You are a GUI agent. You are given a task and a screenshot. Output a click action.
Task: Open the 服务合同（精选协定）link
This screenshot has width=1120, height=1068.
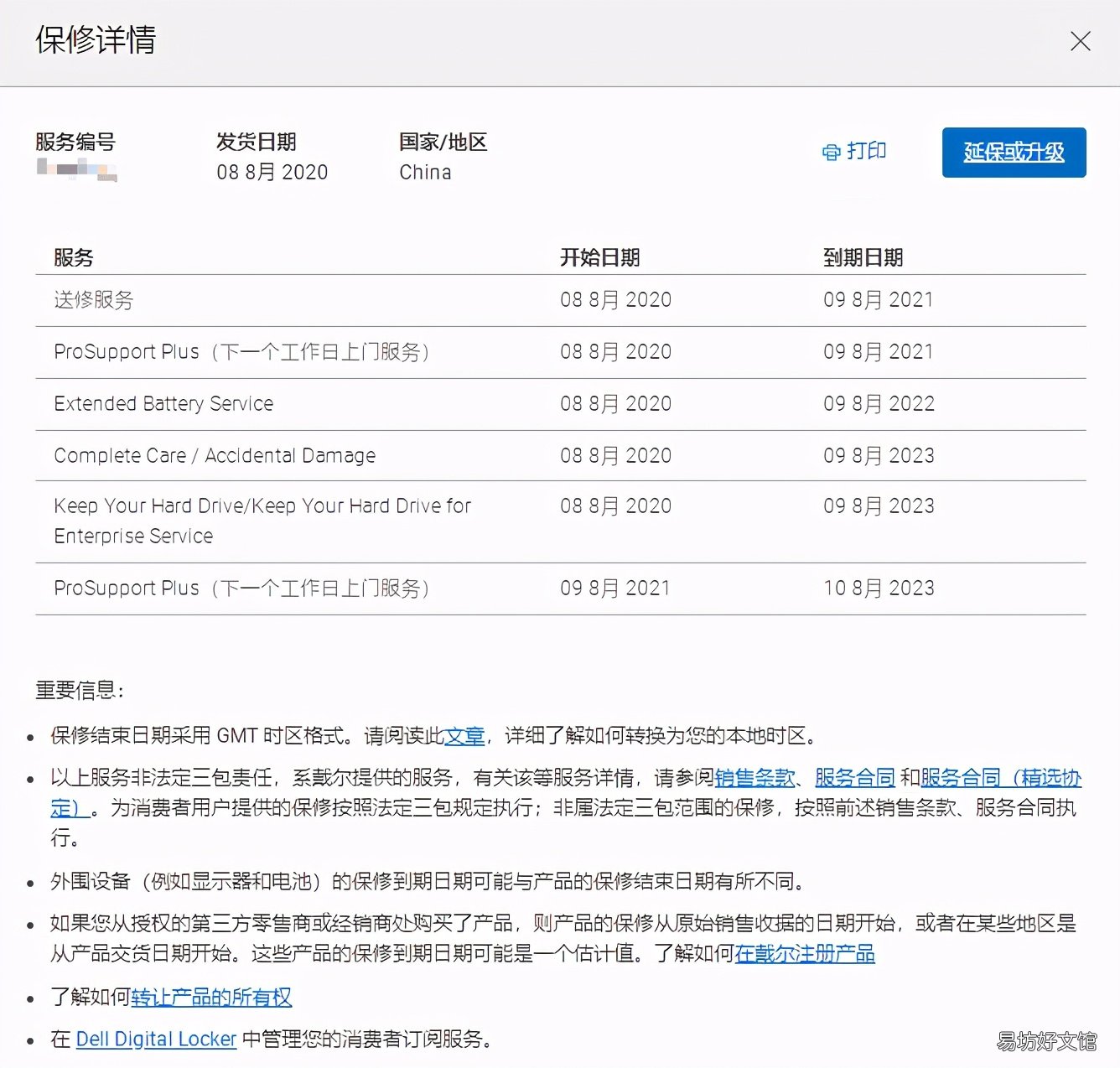coord(1001,778)
